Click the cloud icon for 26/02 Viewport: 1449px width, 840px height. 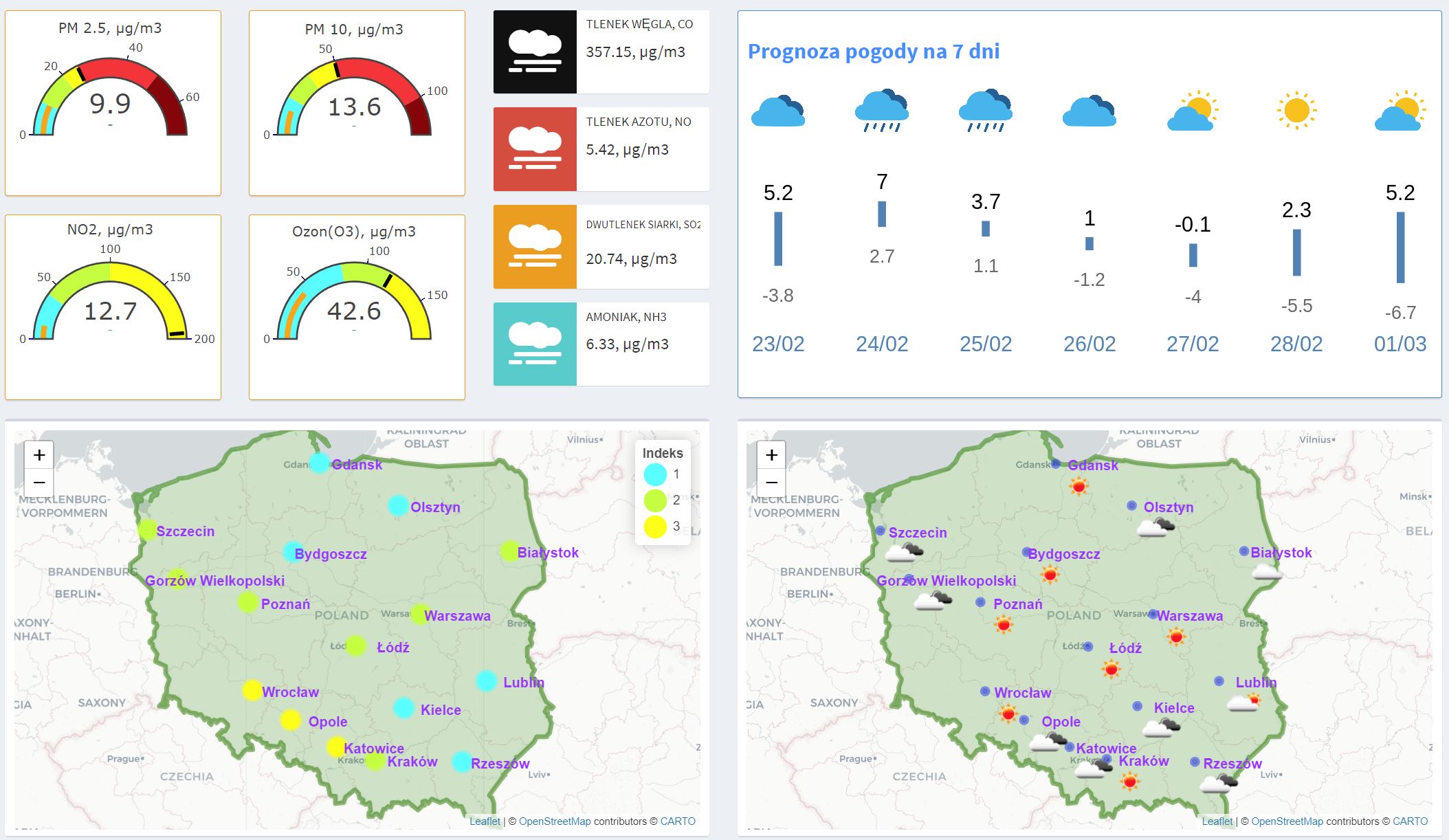point(1089,111)
